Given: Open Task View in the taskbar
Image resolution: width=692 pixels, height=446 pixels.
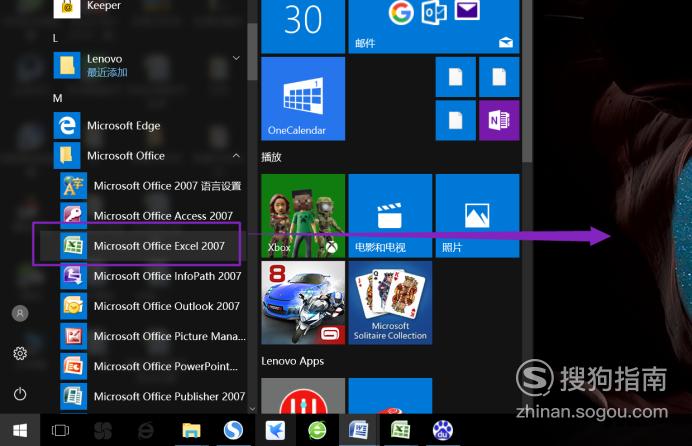Looking at the screenshot, I should click(x=60, y=430).
